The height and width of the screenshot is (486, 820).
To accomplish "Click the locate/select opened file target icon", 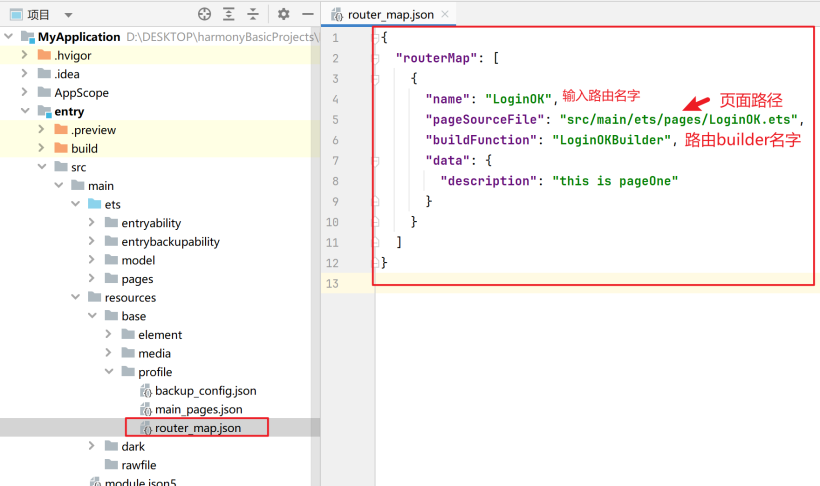I will [204, 14].
